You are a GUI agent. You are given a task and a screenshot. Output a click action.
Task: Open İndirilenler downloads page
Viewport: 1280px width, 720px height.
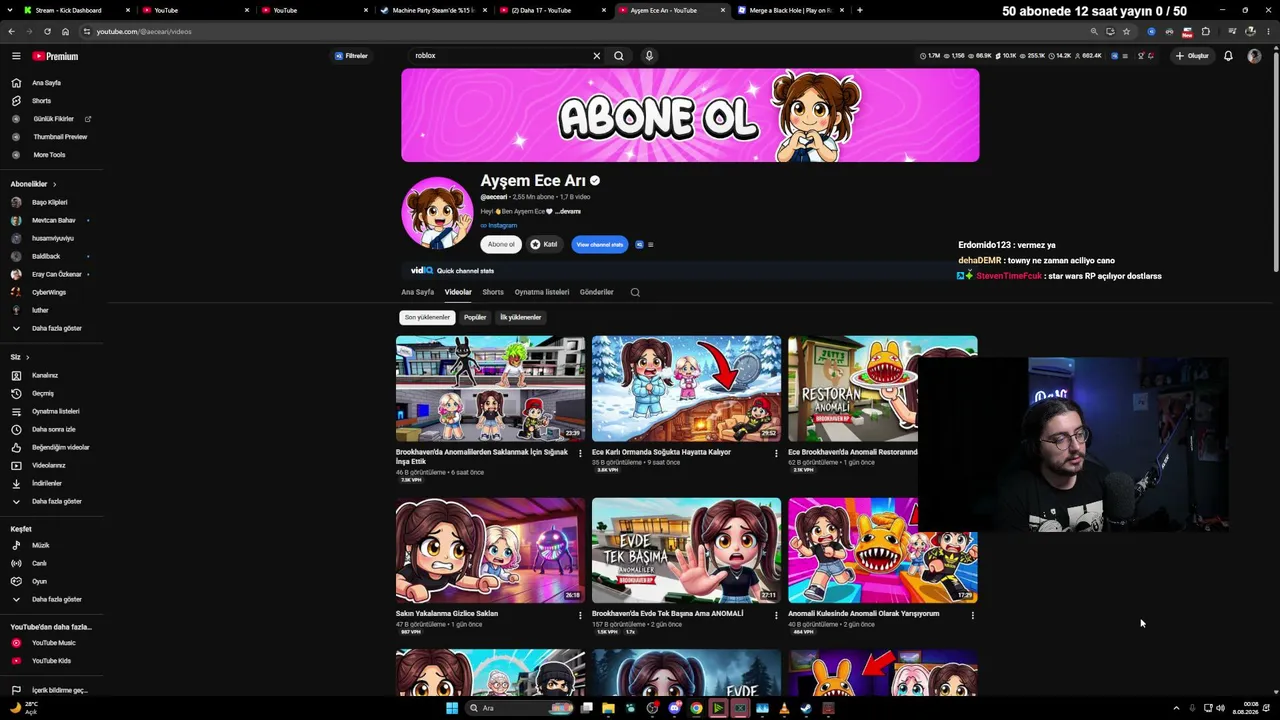pos(52,483)
